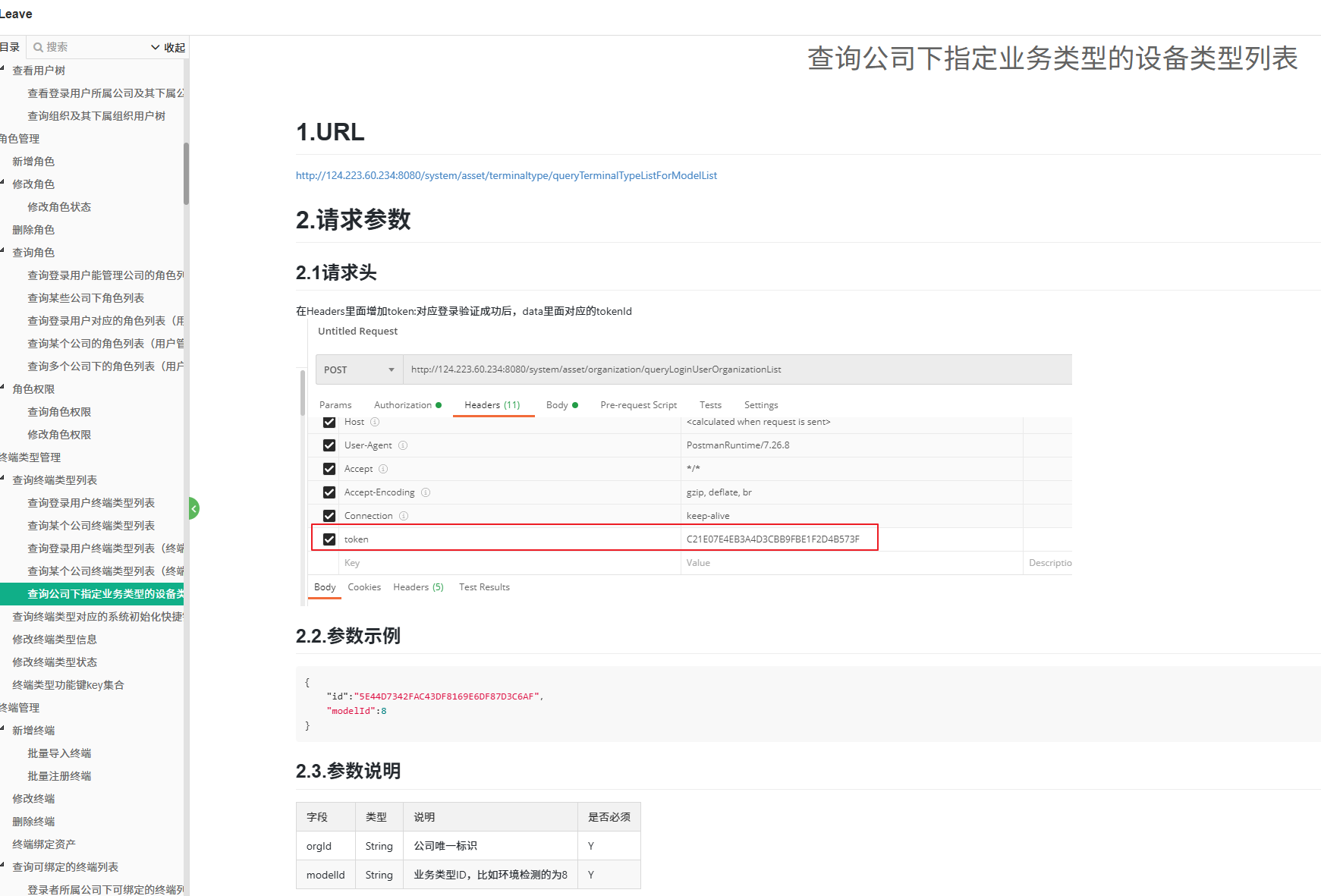
Task: Click the search magnifier icon in sidebar
Action: 38,47
